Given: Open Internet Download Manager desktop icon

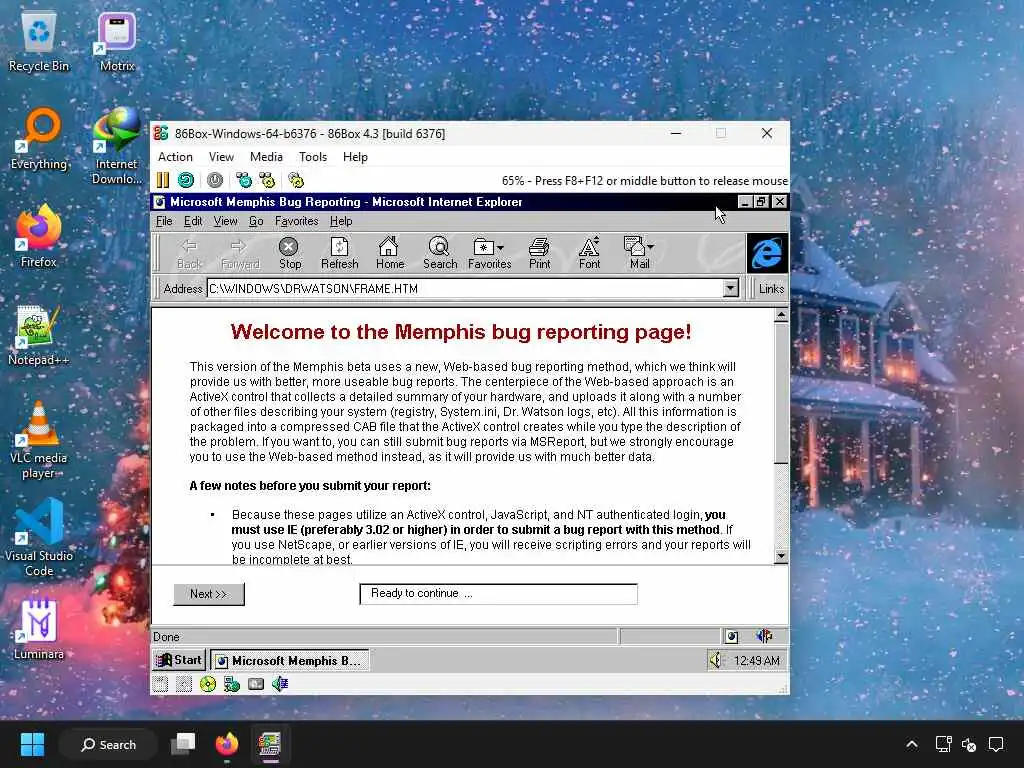Looking at the screenshot, I should [117, 145].
